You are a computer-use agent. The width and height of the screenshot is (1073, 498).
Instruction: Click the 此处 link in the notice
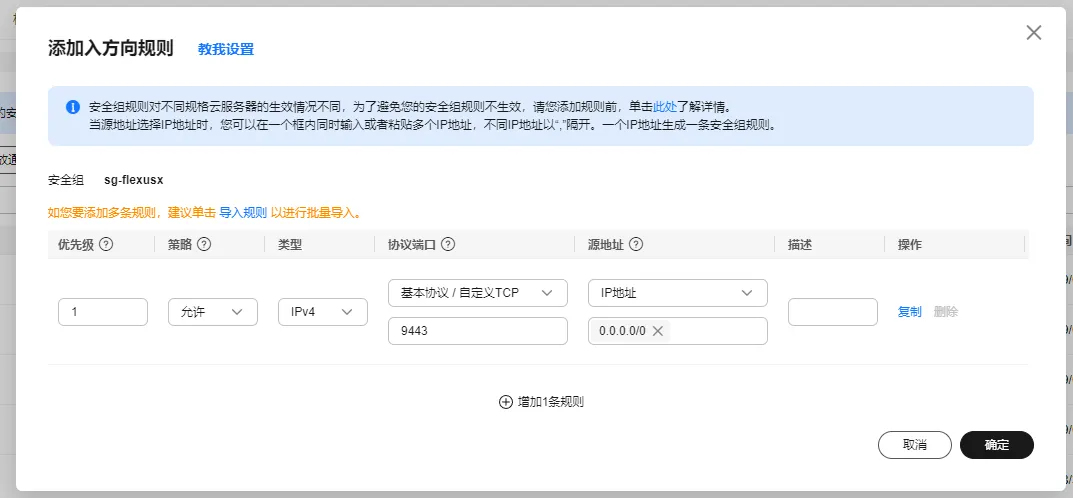click(666, 106)
